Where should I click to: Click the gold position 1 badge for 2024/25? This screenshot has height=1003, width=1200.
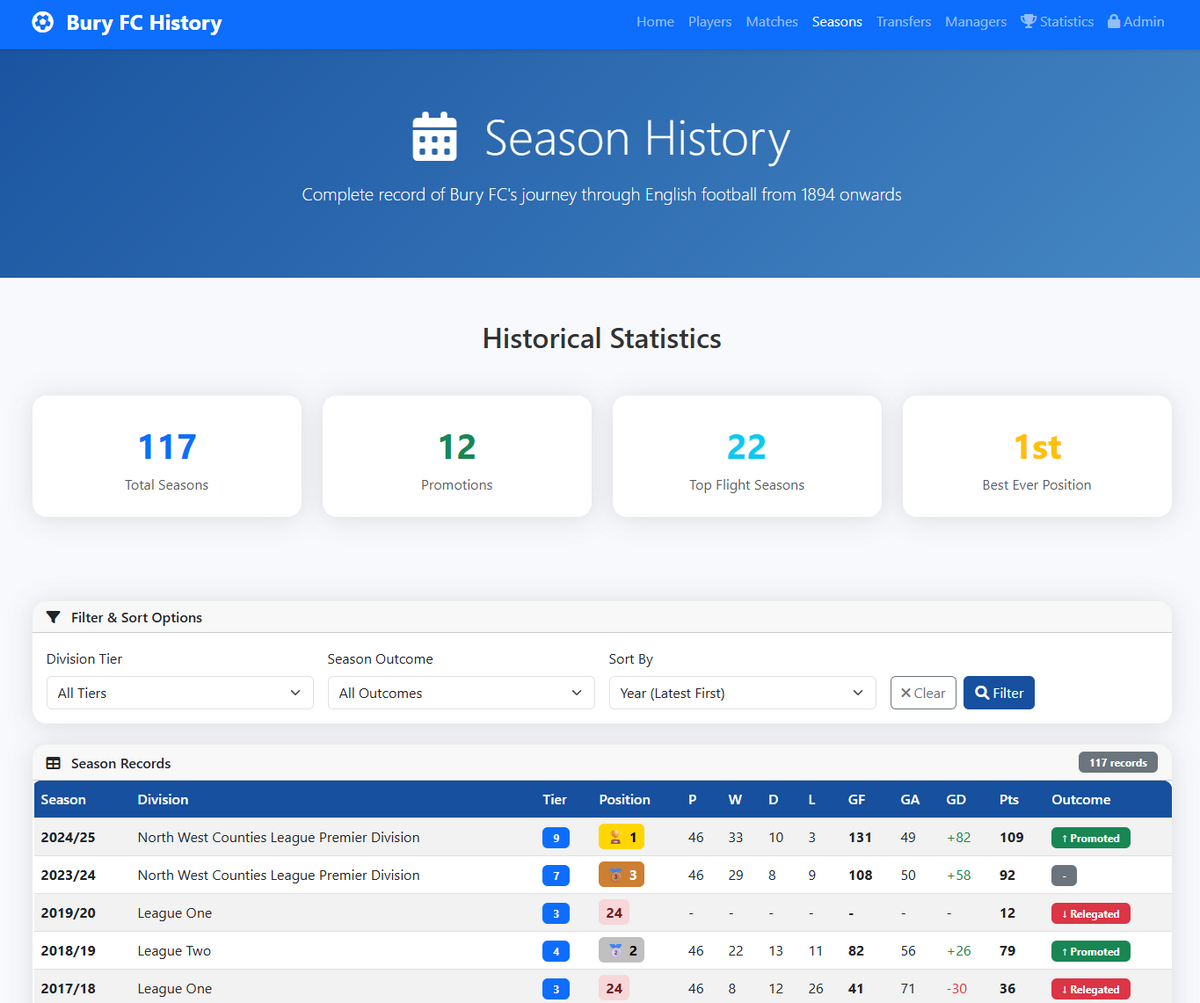(x=621, y=837)
